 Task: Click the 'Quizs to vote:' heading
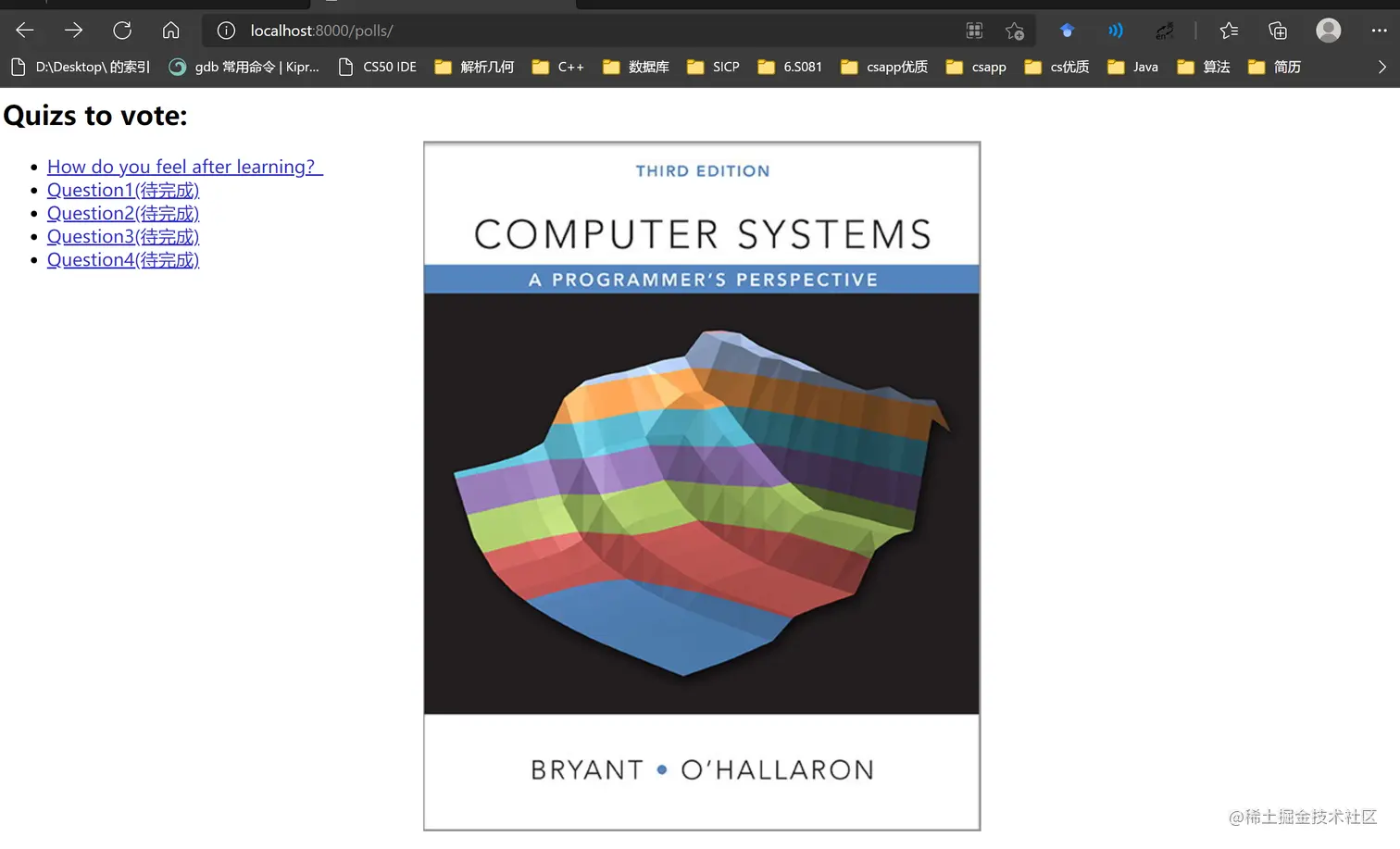point(95,116)
